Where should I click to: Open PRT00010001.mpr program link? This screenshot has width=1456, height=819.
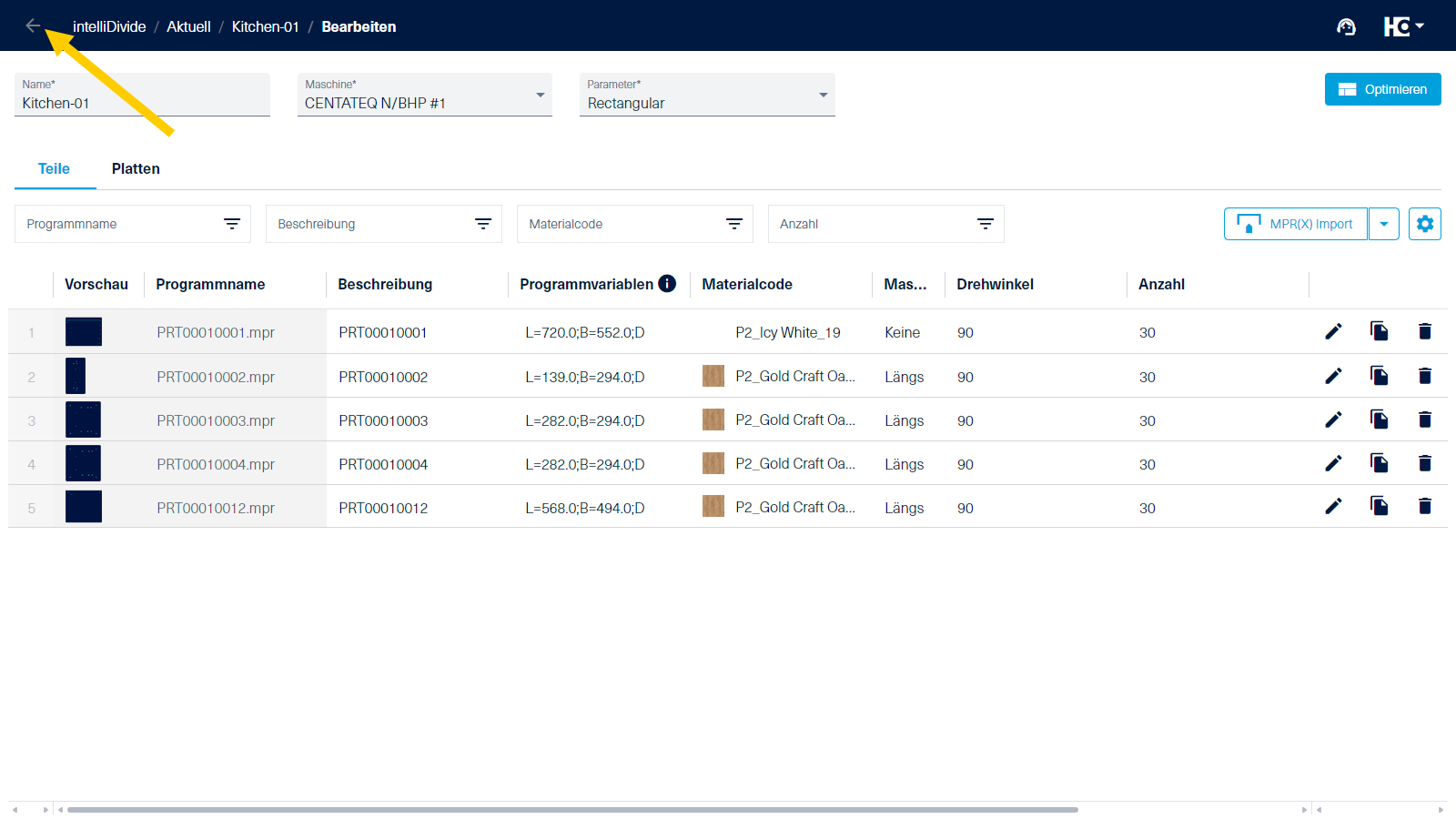tap(216, 333)
